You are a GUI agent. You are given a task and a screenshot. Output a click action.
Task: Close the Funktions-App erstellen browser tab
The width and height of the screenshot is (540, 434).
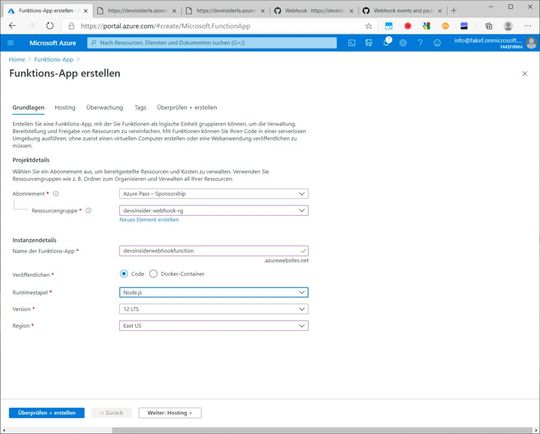click(86, 11)
